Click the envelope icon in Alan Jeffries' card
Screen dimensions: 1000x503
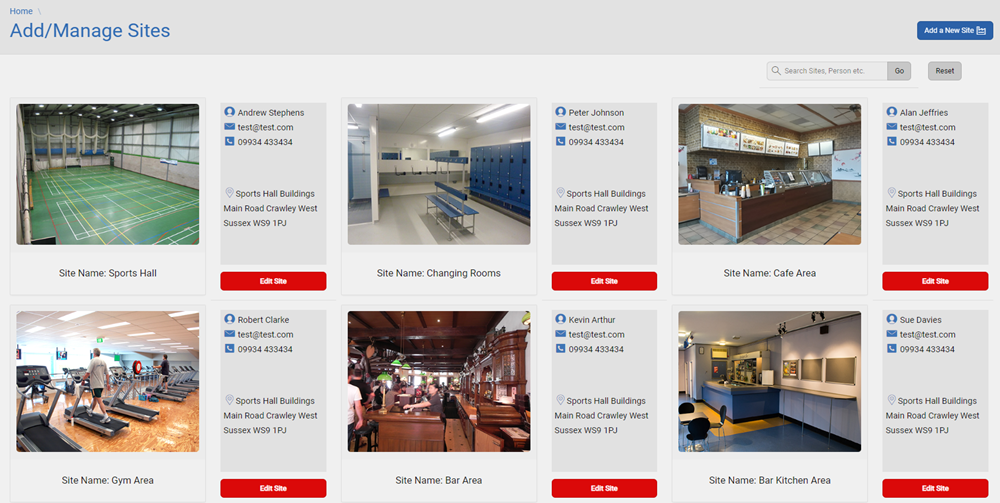(x=892, y=127)
